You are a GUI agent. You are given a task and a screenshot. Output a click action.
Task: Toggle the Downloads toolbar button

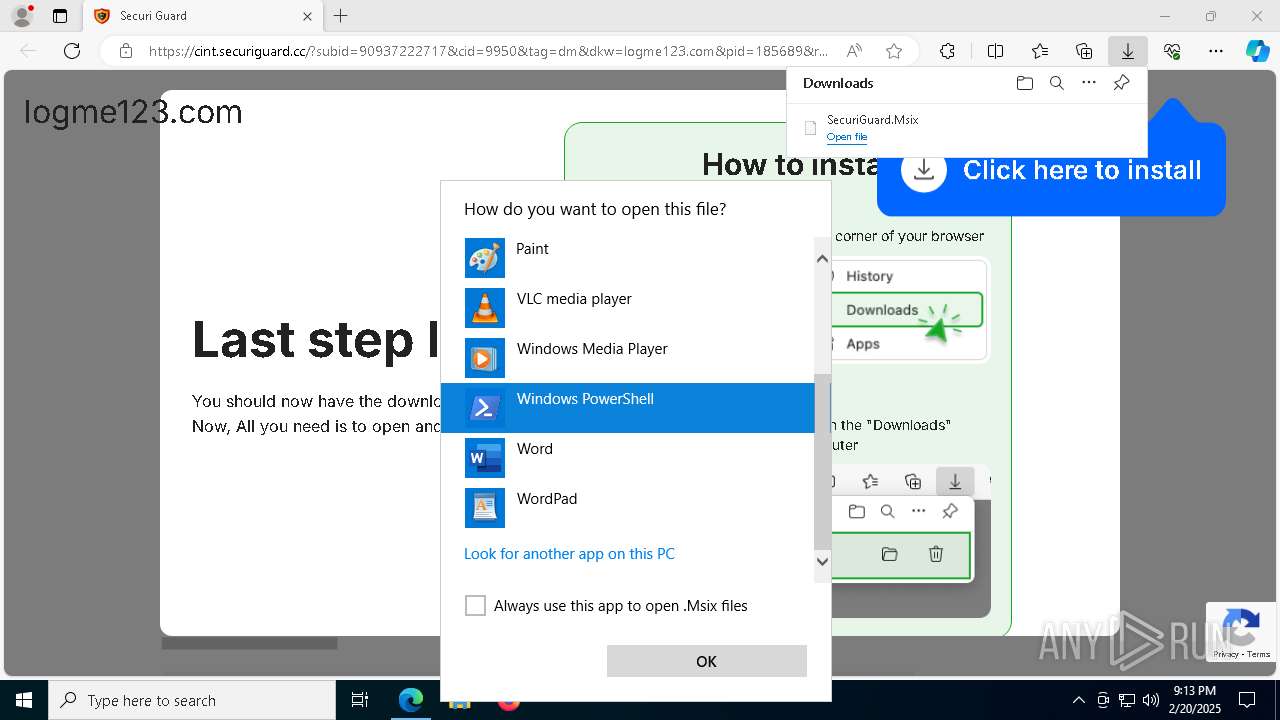click(1128, 51)
